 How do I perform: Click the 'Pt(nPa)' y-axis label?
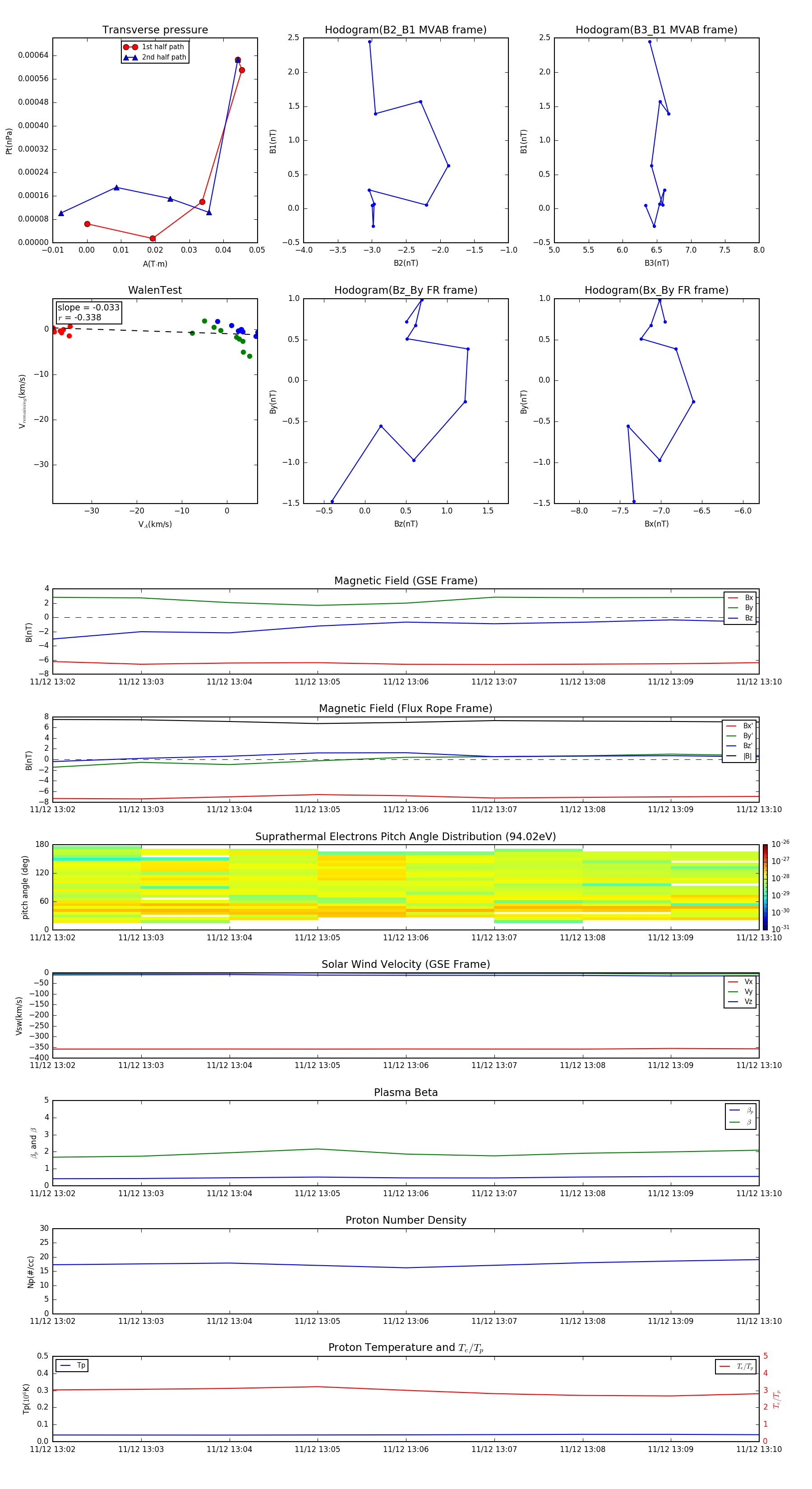click(9, 141)
